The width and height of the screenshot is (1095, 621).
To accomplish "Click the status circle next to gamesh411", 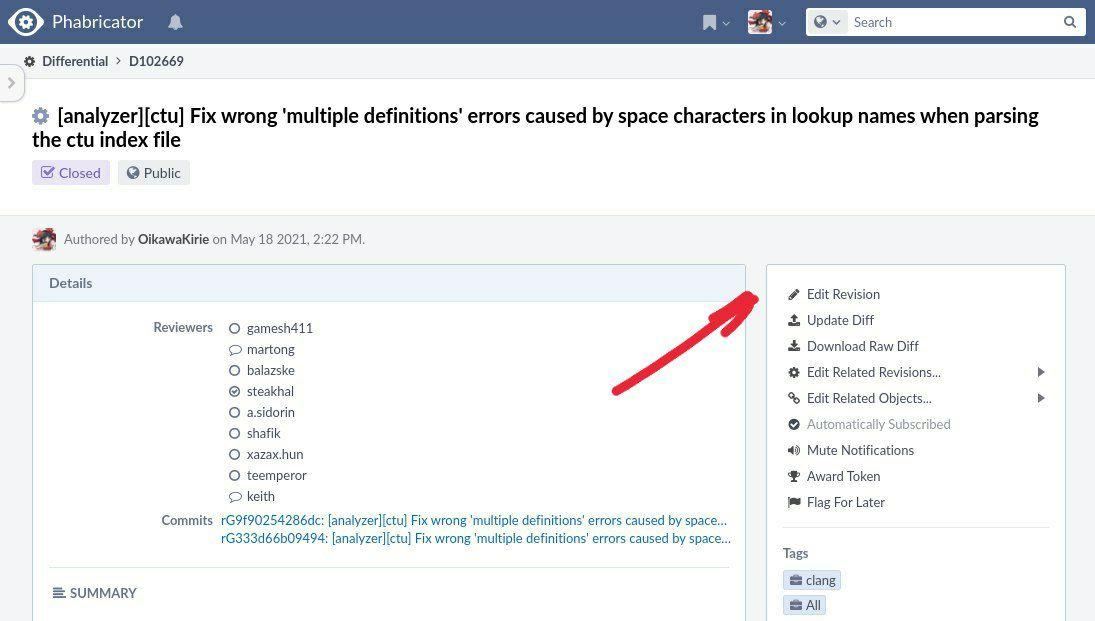I will 235,328.
